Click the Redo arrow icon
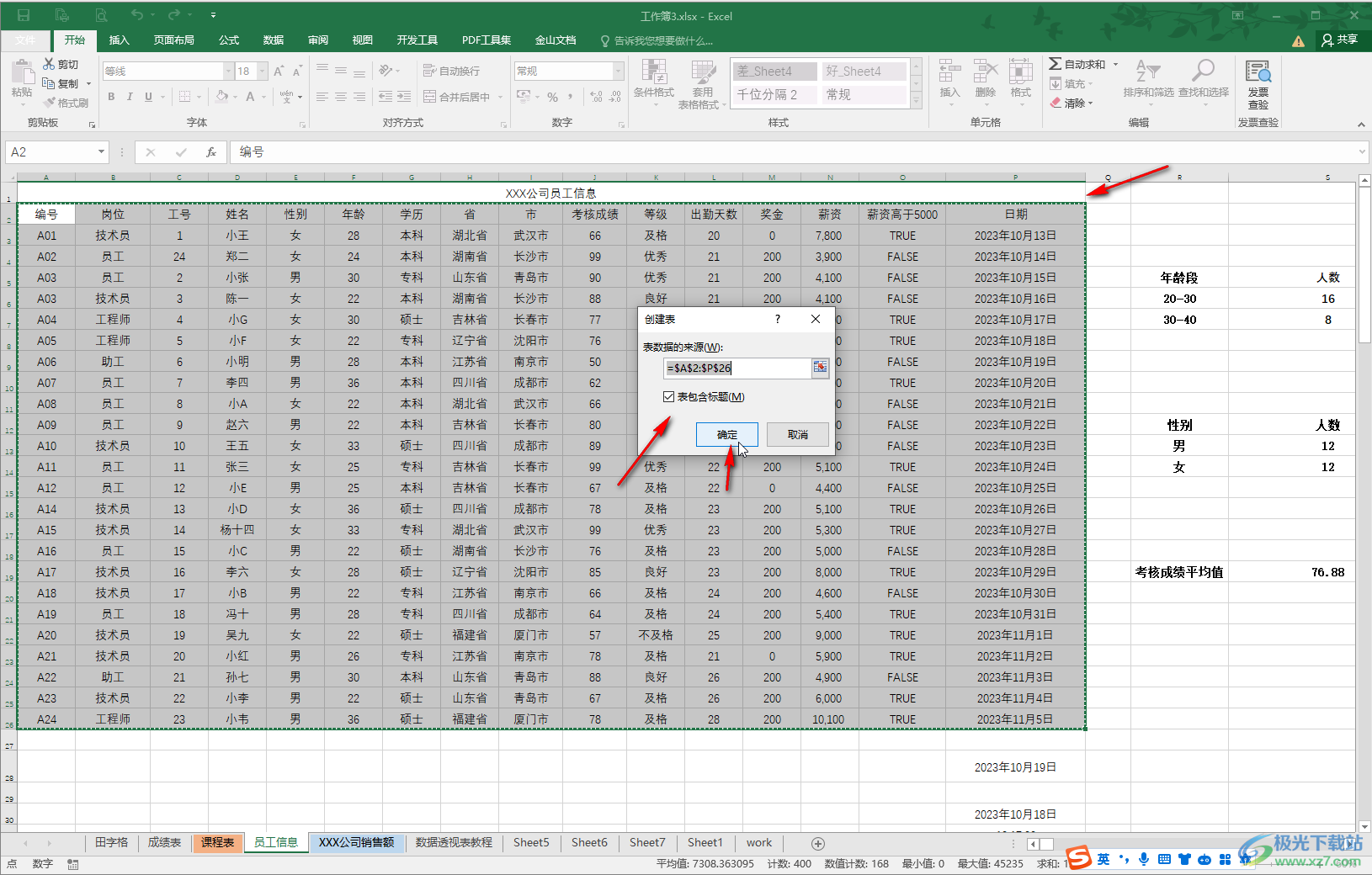The height and width of the screenshot is (875, 1372). [x=174, y=15]
